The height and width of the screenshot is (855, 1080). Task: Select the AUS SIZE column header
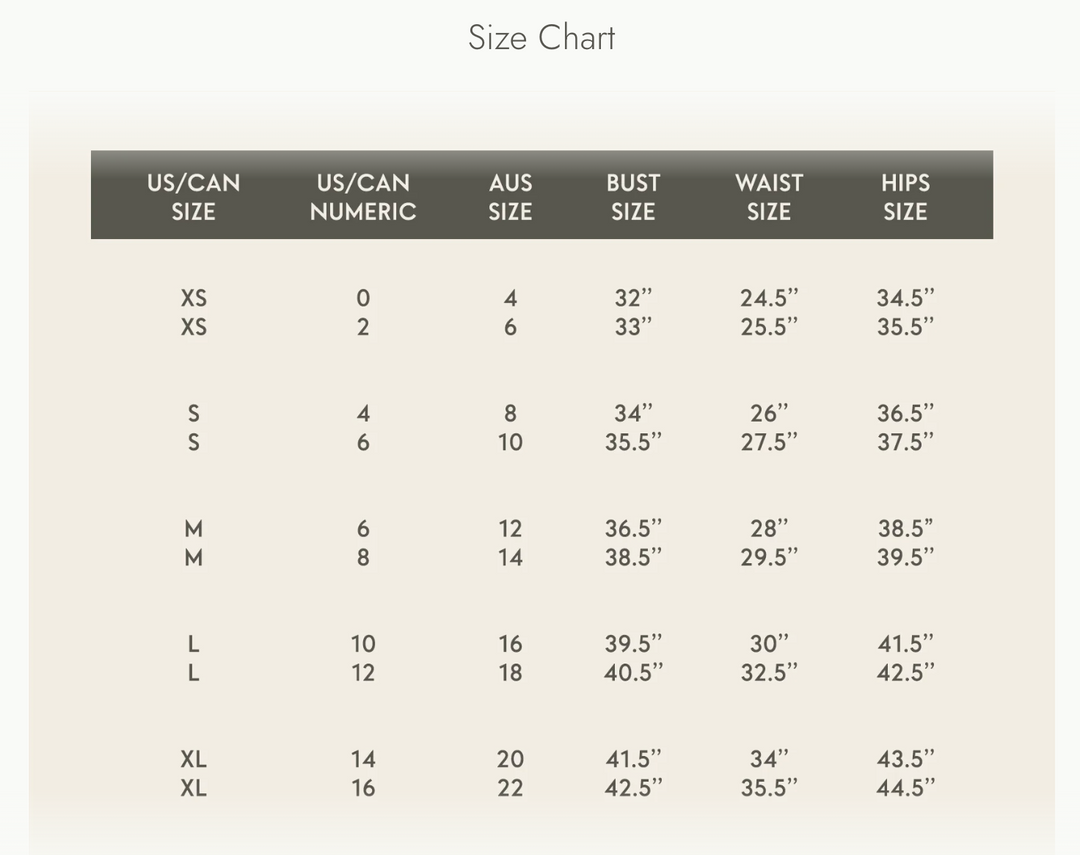point(510,197)
